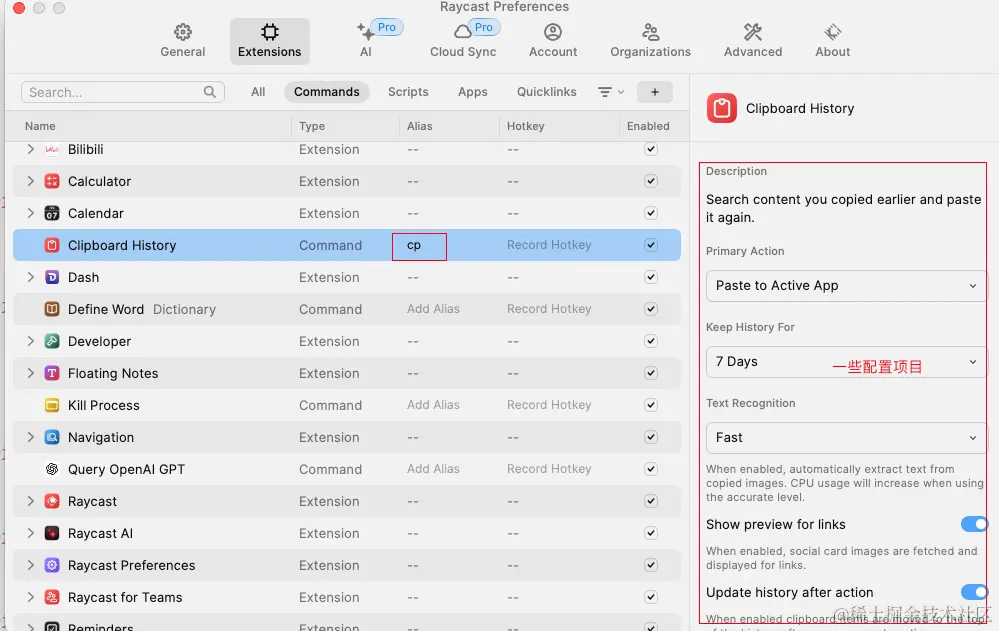Open the AI preferences tab
This screenshot has height=631, width=999.
366,41
